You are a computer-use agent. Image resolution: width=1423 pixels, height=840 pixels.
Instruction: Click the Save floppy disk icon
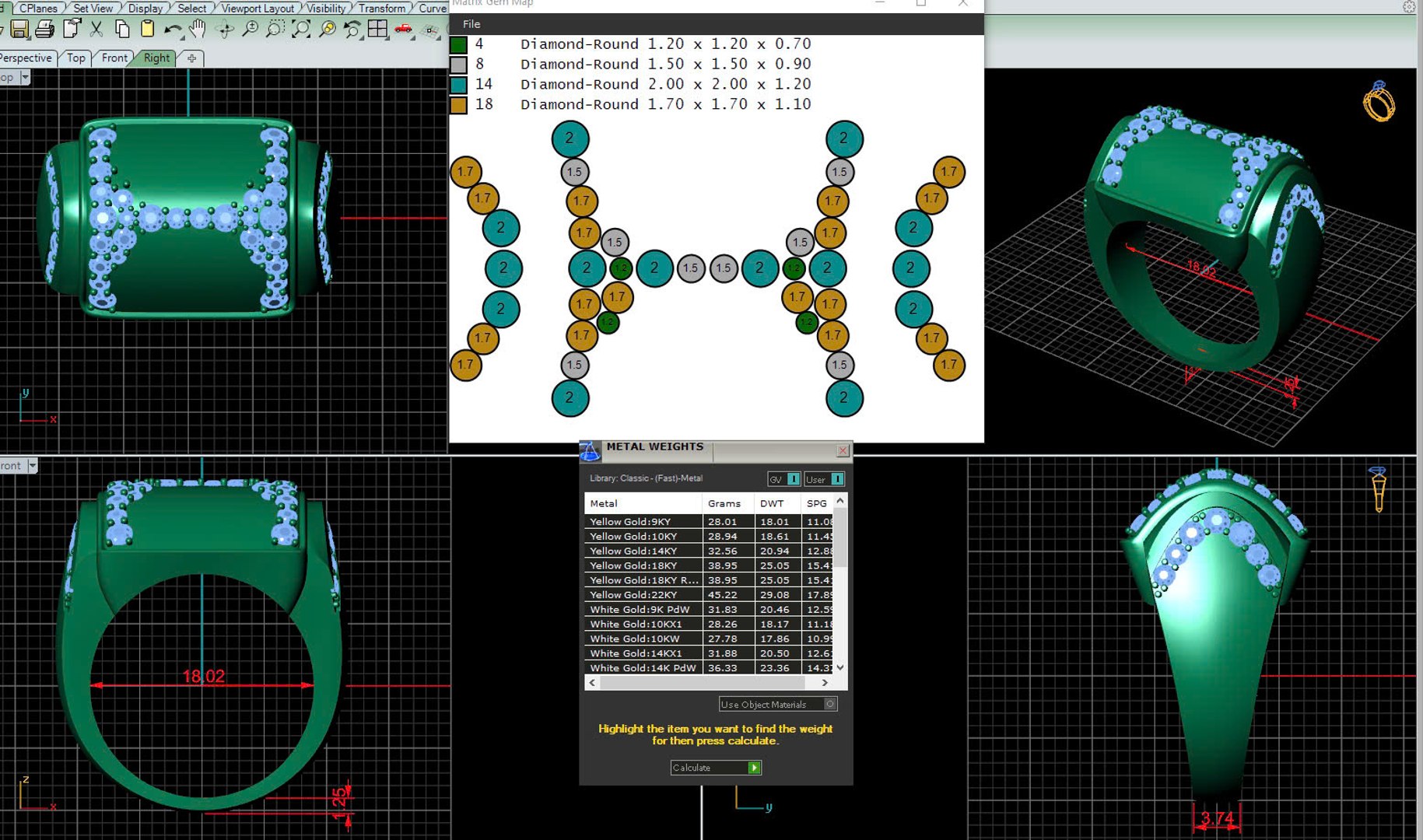tap(19, 30)
